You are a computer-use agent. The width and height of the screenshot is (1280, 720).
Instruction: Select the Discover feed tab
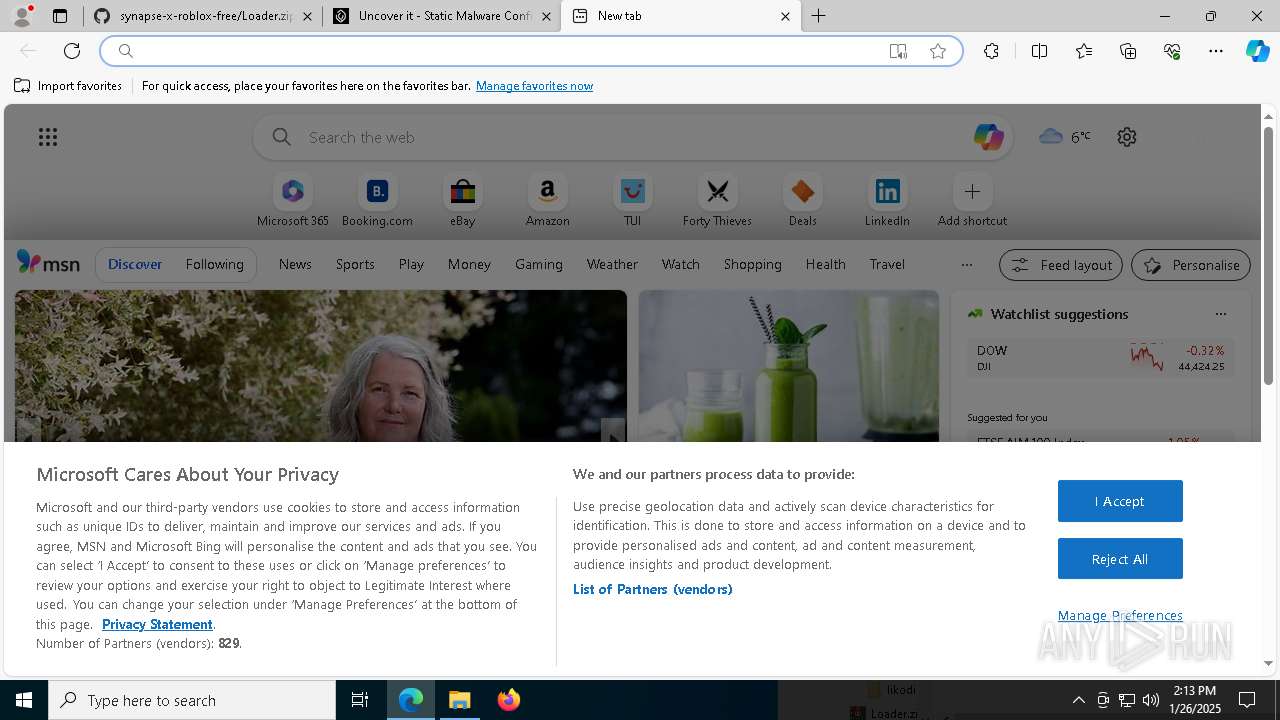(x=135, y=264)
